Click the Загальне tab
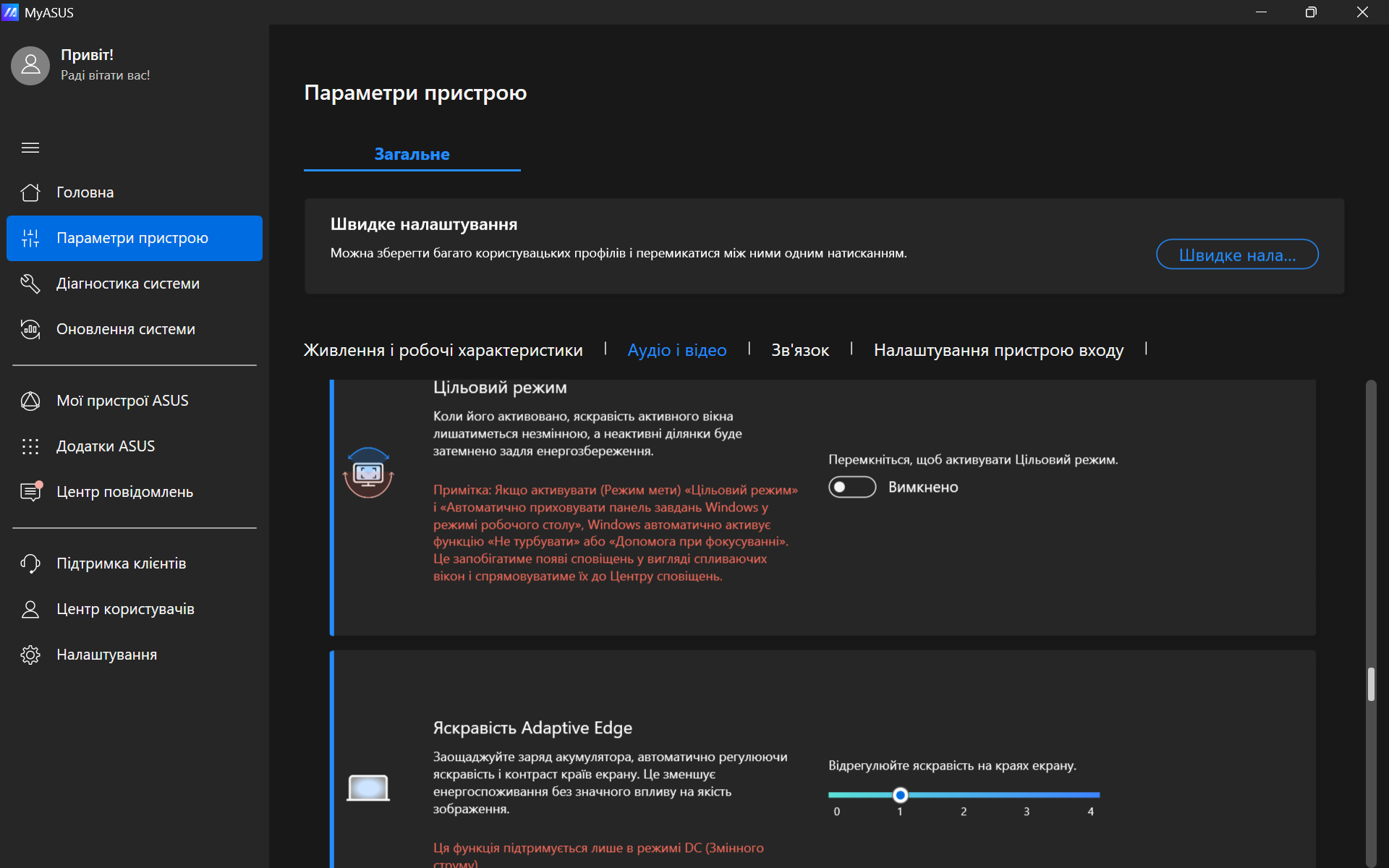Viewport: 1389px width, 868px height. click(412, 154)
